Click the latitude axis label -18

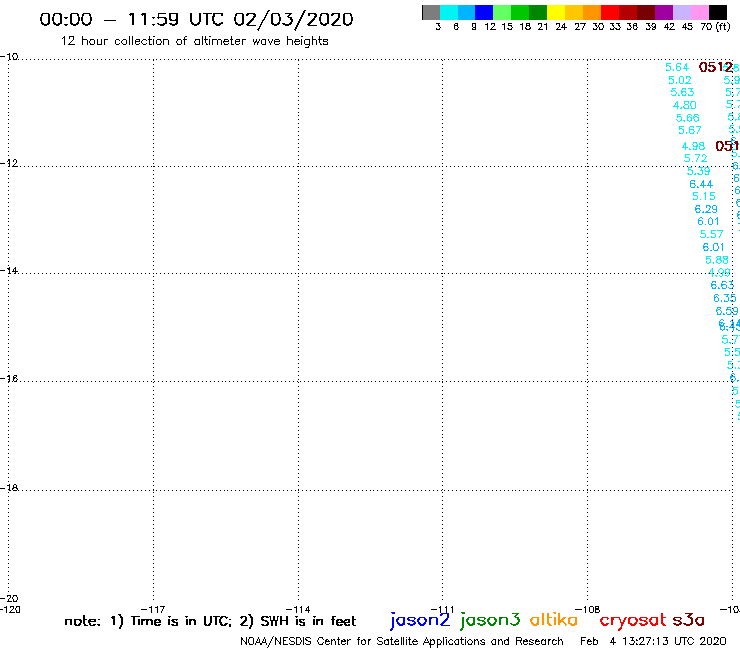(x=9, y=488)
